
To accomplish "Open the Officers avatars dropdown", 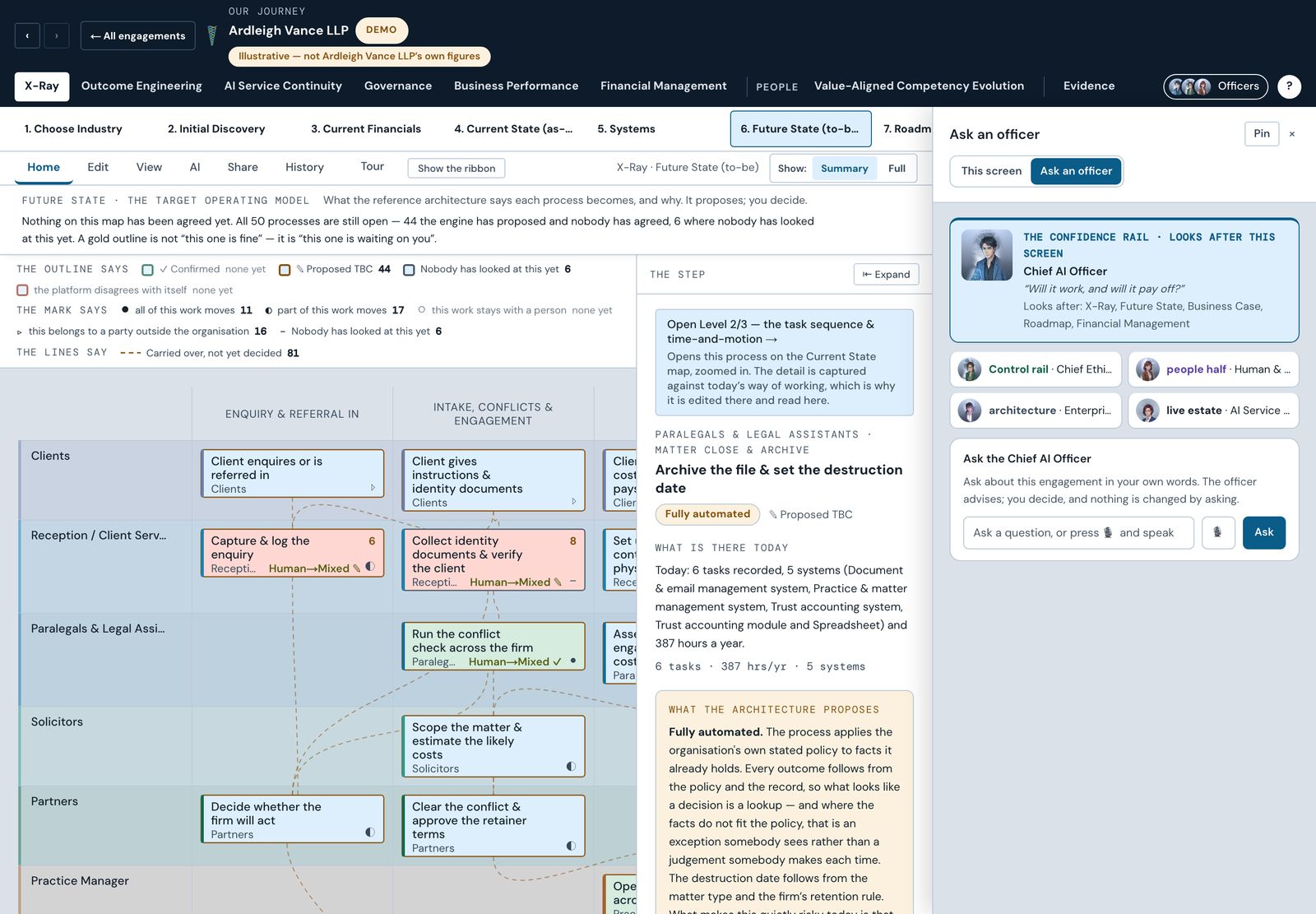I will [1215, 86].
